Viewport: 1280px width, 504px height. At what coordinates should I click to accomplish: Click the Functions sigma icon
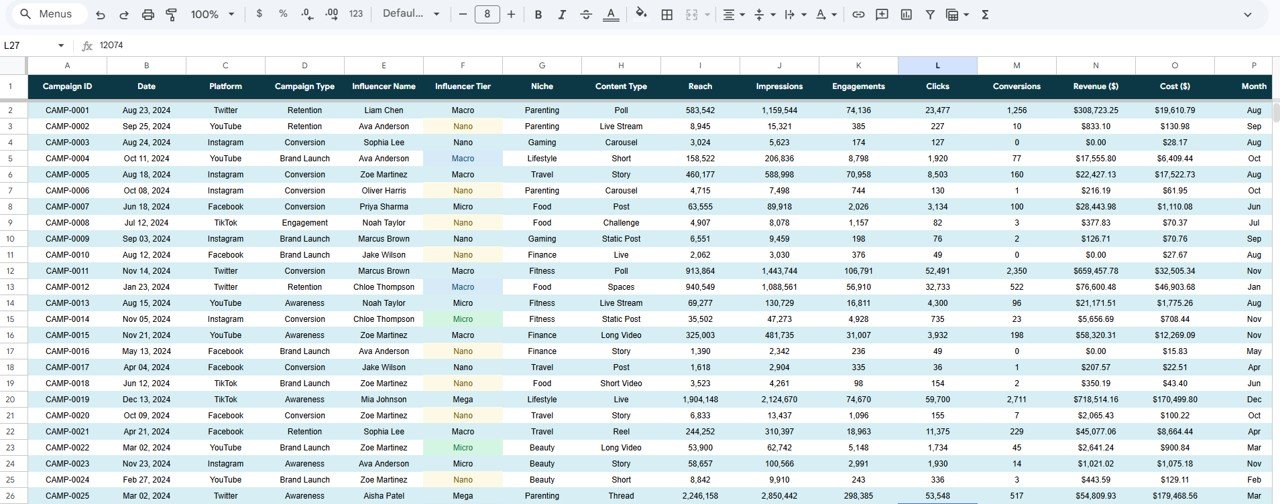985,15
